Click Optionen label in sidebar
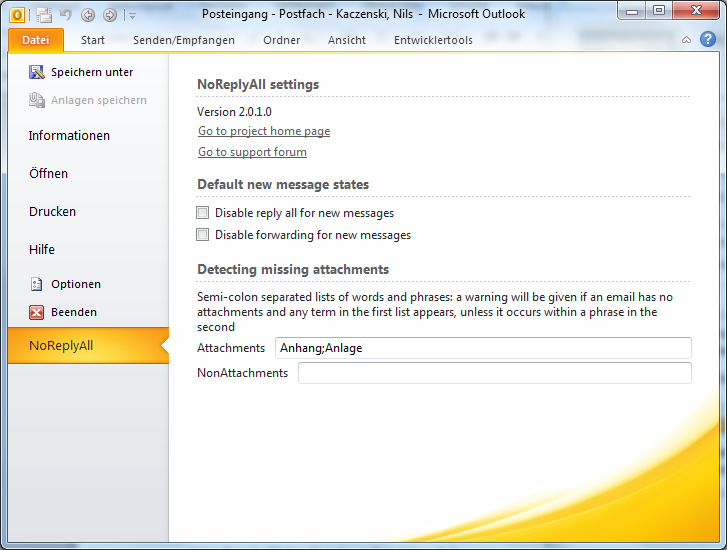This screenshot has height=550, width=727. (76, 284)
